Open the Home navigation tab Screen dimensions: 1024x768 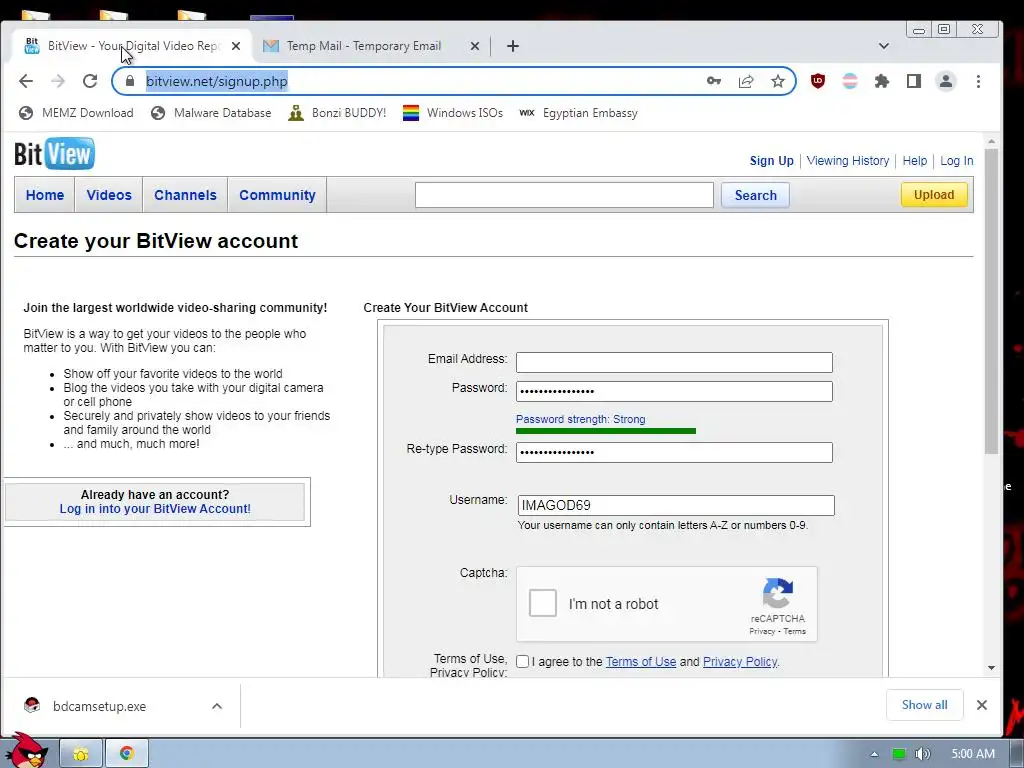pos(45,195)
